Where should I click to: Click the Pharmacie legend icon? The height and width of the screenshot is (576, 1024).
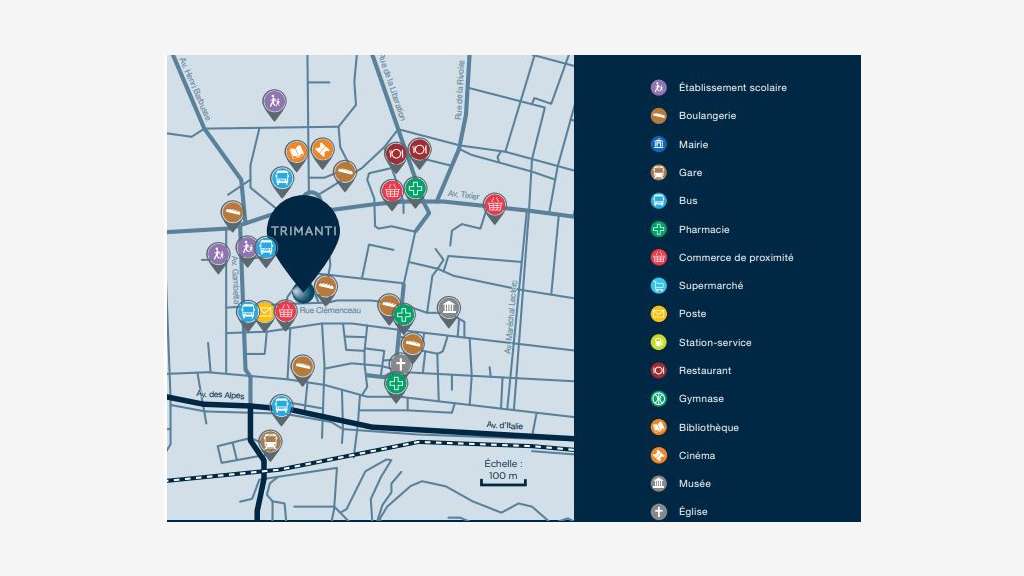659,229
